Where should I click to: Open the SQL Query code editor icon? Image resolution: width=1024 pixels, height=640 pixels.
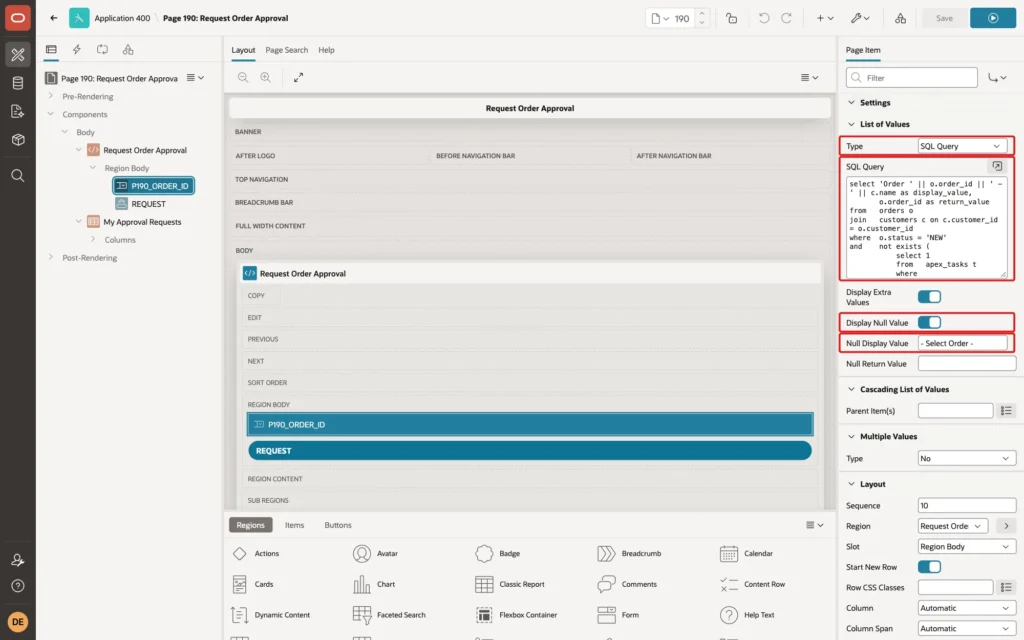(997, 167)
